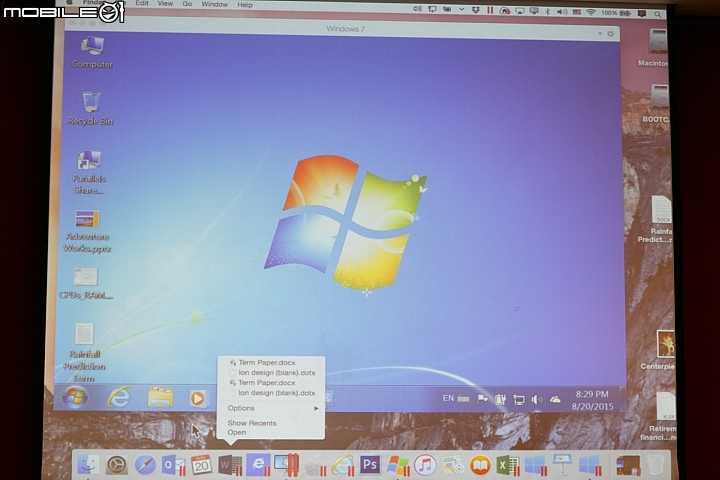This screenshot has height=480, width=720.
Task: Open the Window menu
Action: [x=214, y=4]
